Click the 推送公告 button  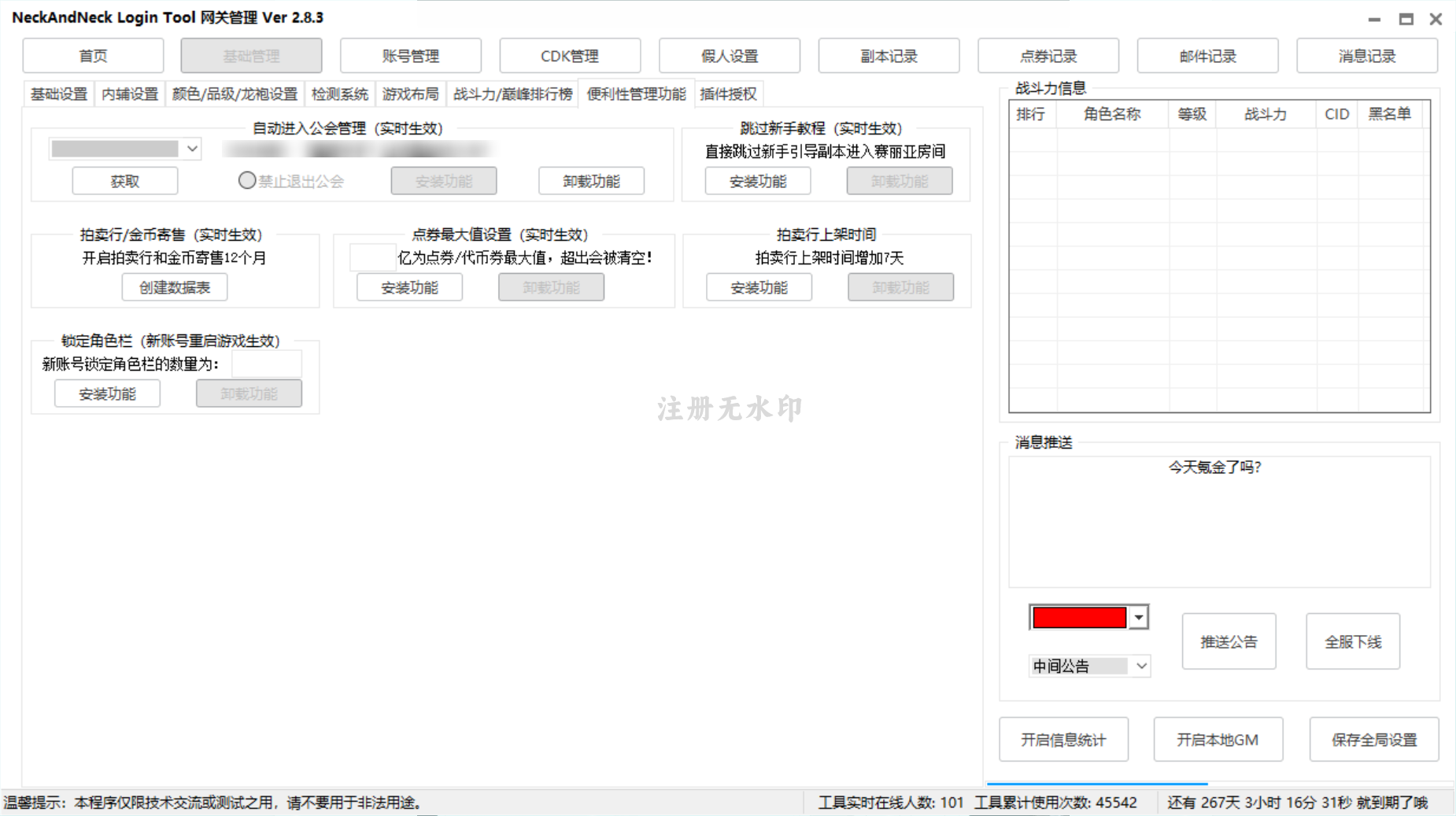click(x=1229, y=641)
